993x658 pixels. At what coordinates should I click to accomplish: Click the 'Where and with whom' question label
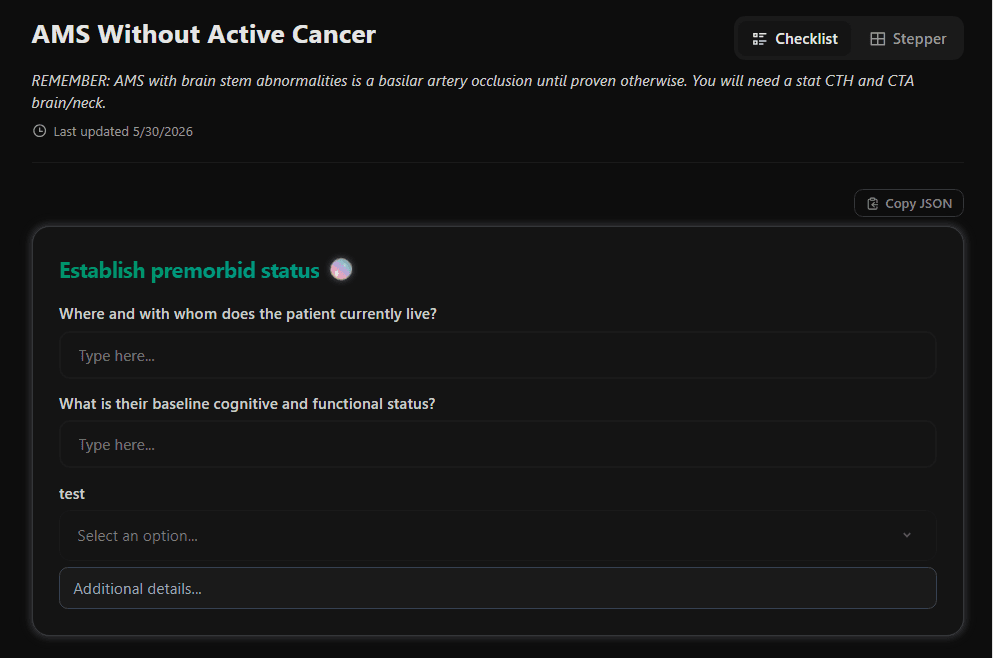tap(248, 314)
